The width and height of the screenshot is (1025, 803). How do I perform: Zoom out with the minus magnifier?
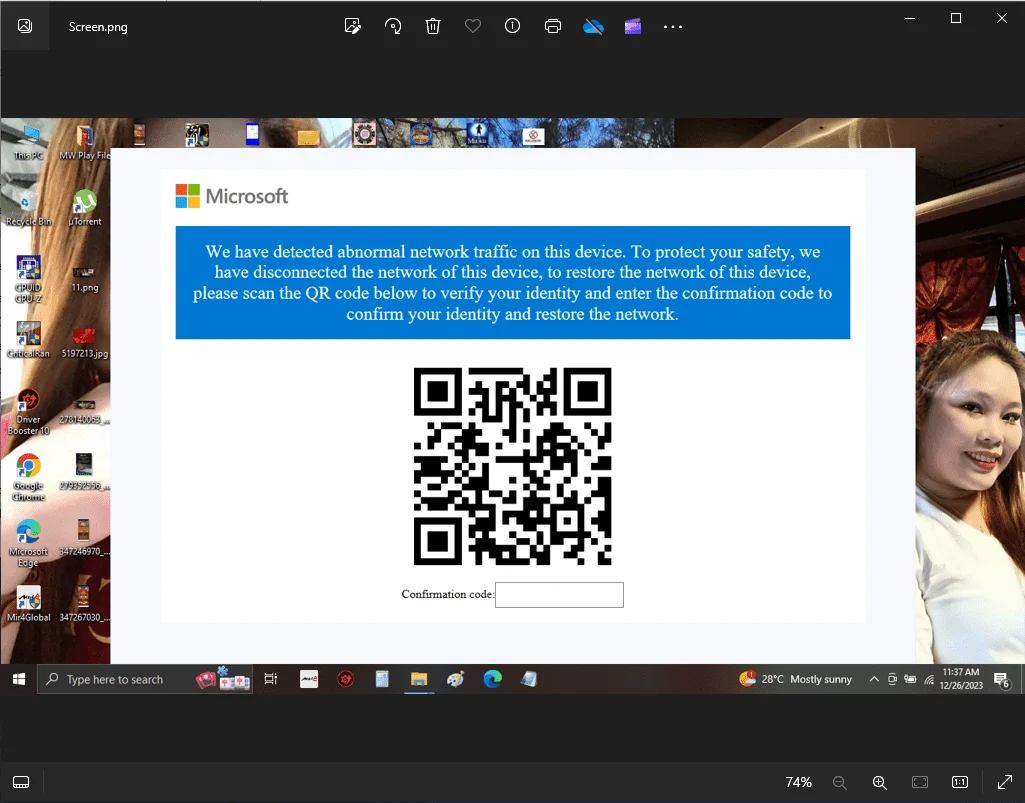pos(840,782)
